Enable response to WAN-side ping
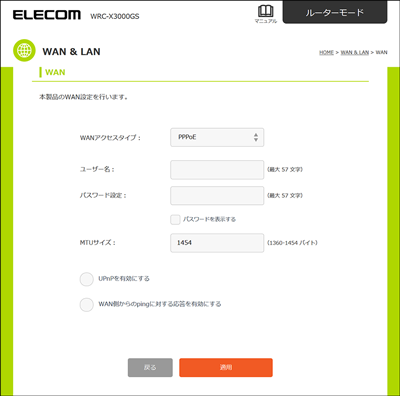400x396 pixels. pos(87,304)
